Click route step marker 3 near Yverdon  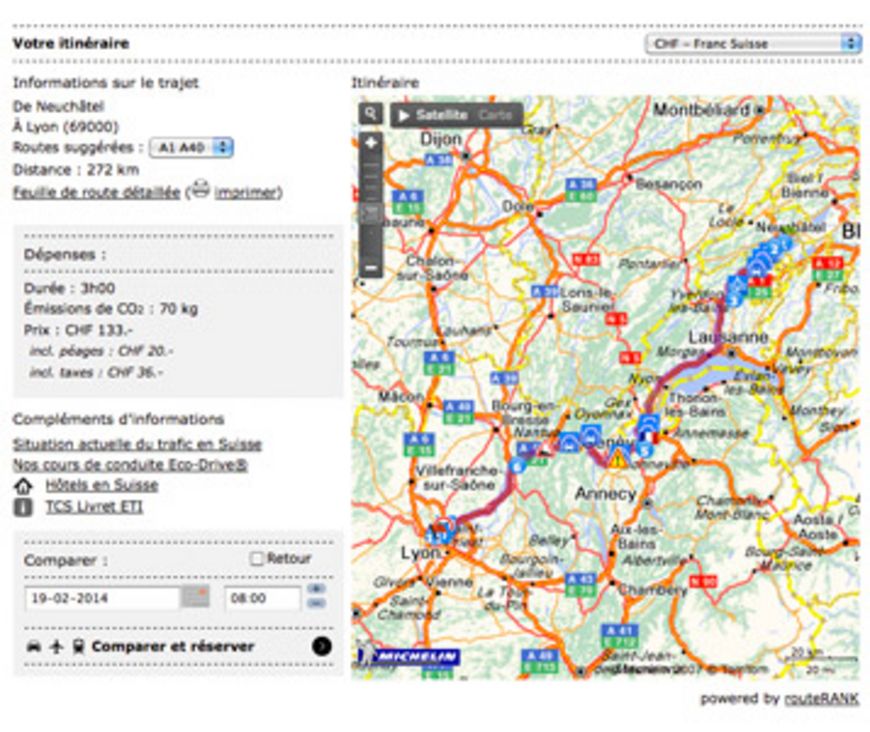734,300
